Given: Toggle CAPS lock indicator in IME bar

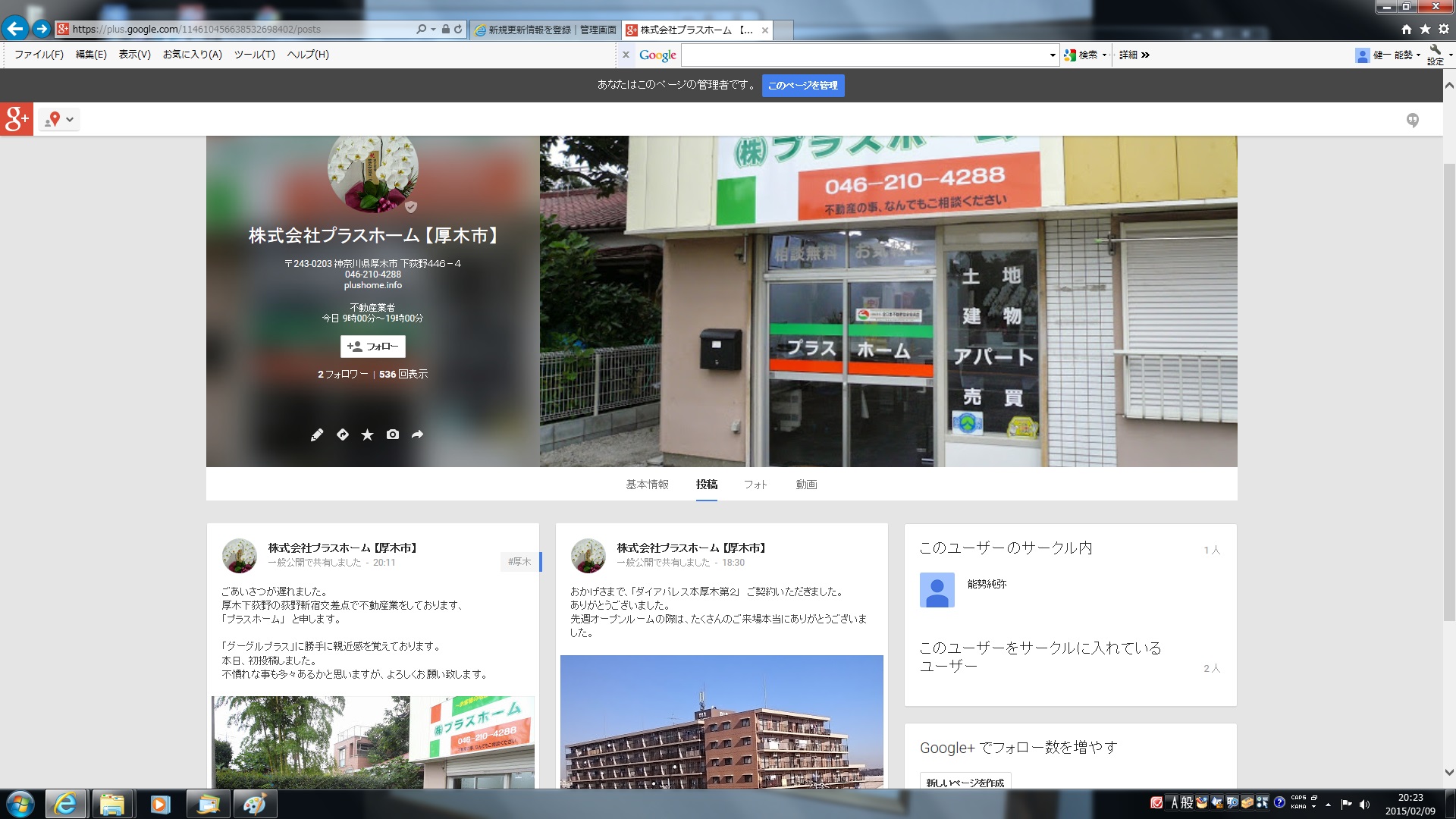Looking at the screenshot, I should [x=1298, y=798].
